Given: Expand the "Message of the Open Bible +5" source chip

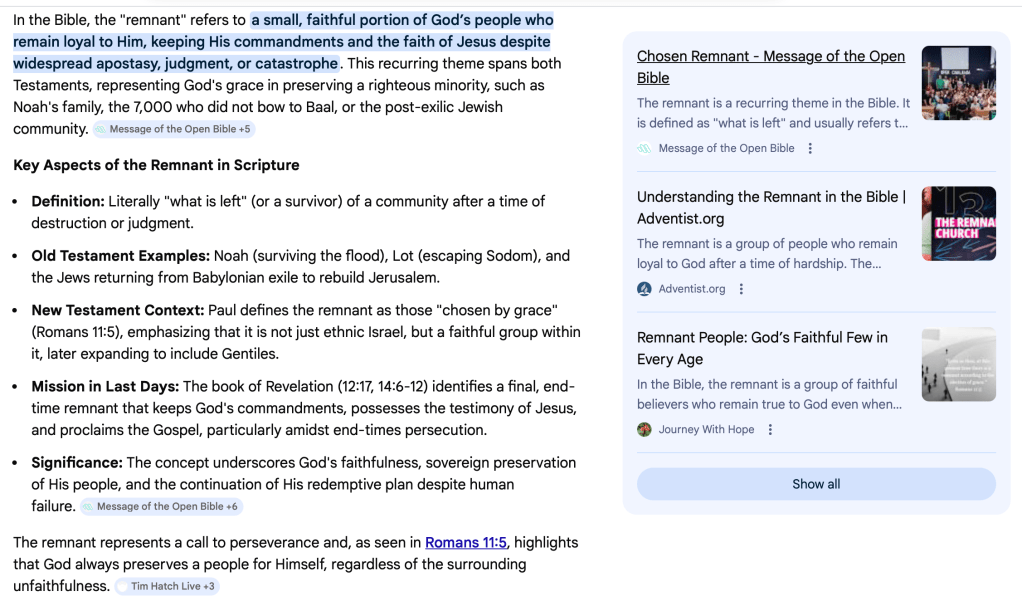Looking at the screenshot, I should 174,129.
